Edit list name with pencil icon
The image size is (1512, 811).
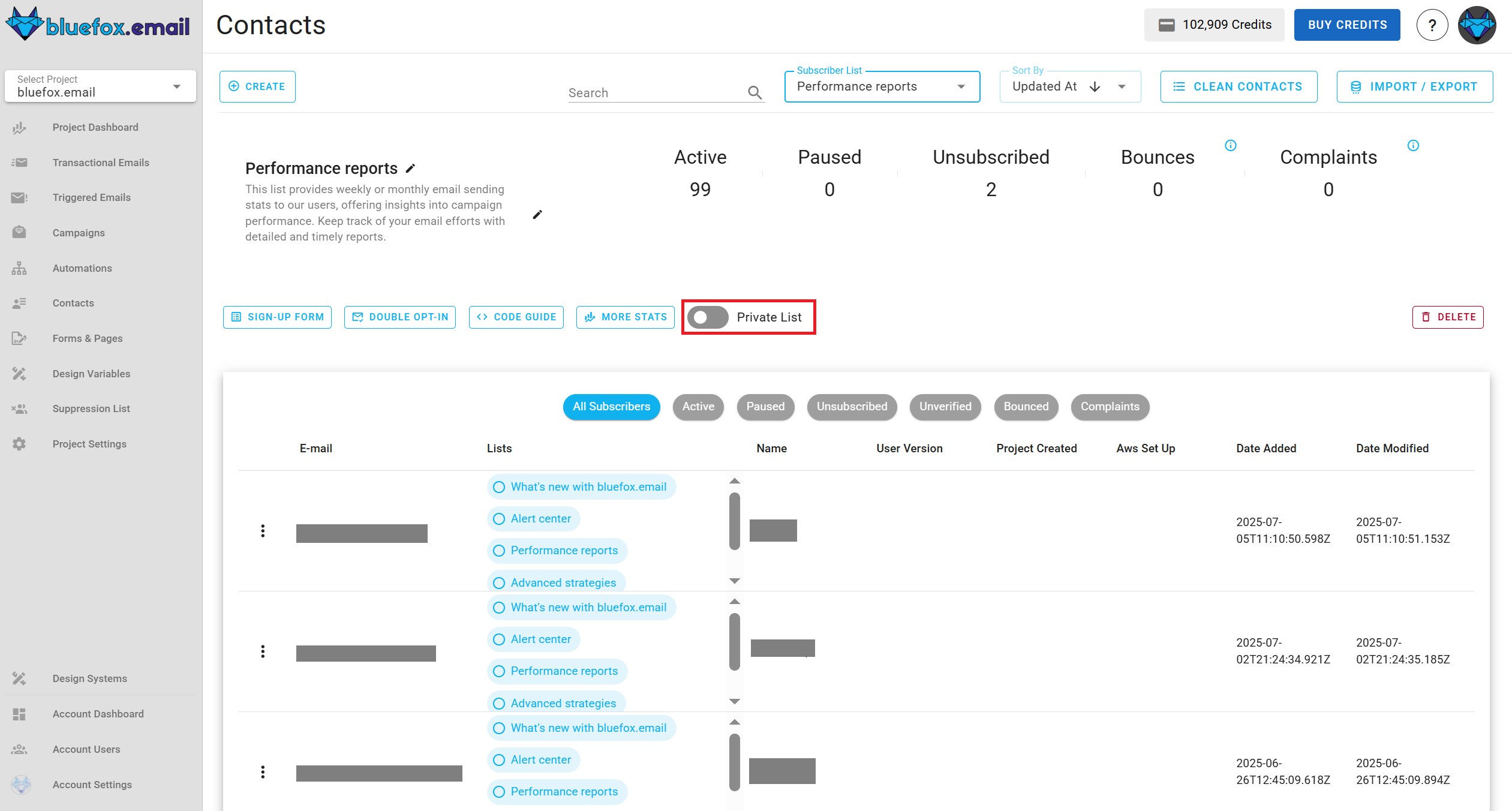pos(411,169)
